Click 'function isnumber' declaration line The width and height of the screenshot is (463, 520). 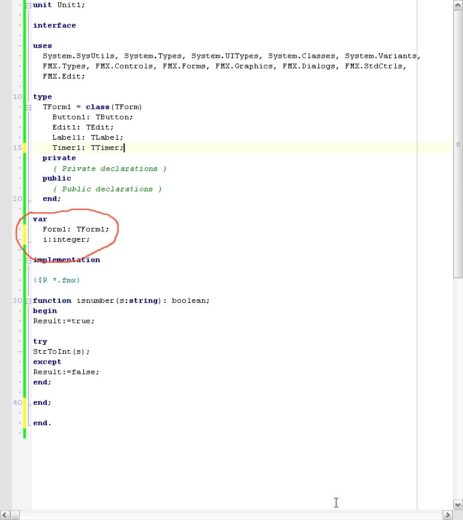point(121,301)
